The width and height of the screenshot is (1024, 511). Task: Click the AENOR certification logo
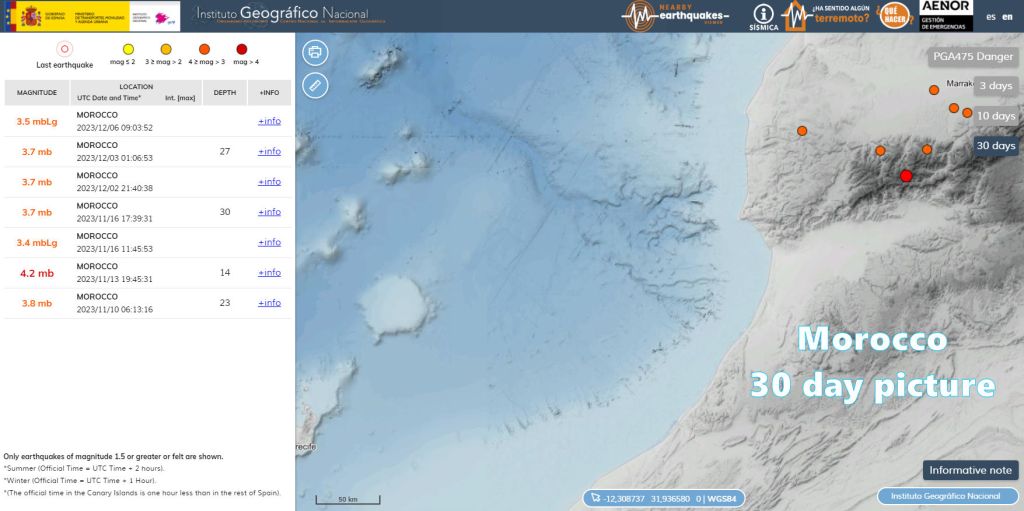click(x=946, y=15)
